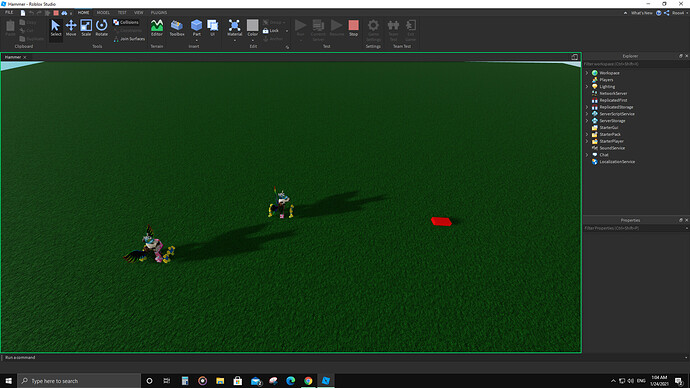Click the Lock tool
690x388 pixels.
271,31
